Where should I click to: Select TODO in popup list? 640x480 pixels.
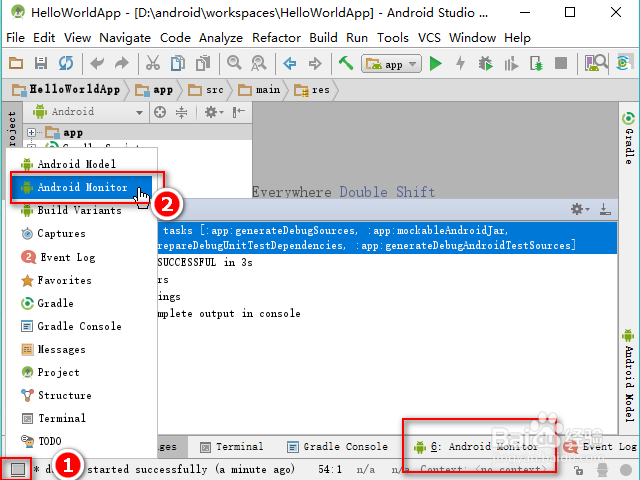point(82,441)
